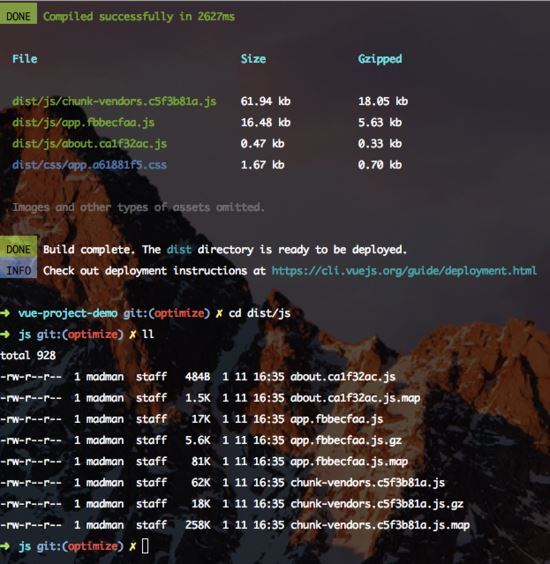Click the green arrow before the ll command
Viewport: 550px width, 564px height.
click(x=5, y=335)
